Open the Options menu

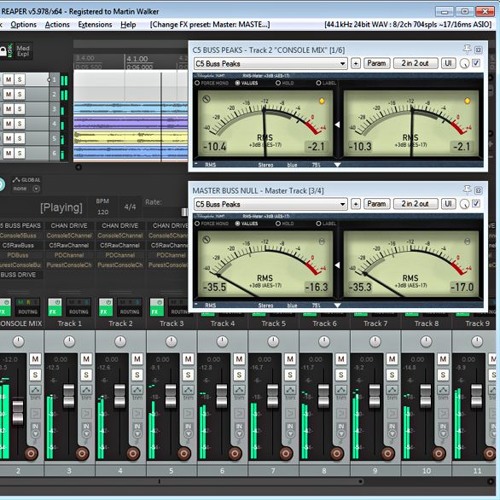point(23,25)
